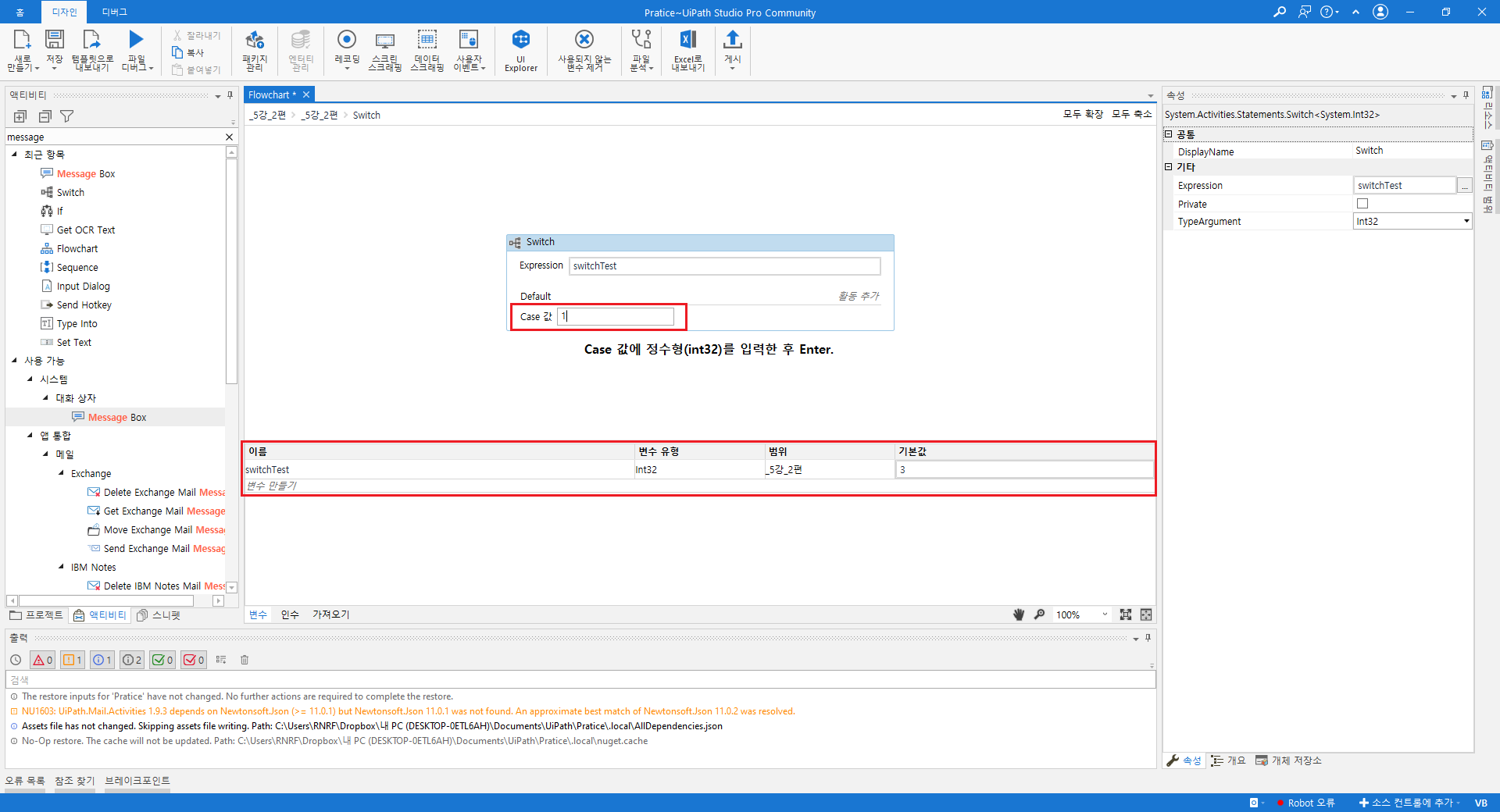Click the Debug File play icon
Screen dimensions: 1500x812
point(137,39)
